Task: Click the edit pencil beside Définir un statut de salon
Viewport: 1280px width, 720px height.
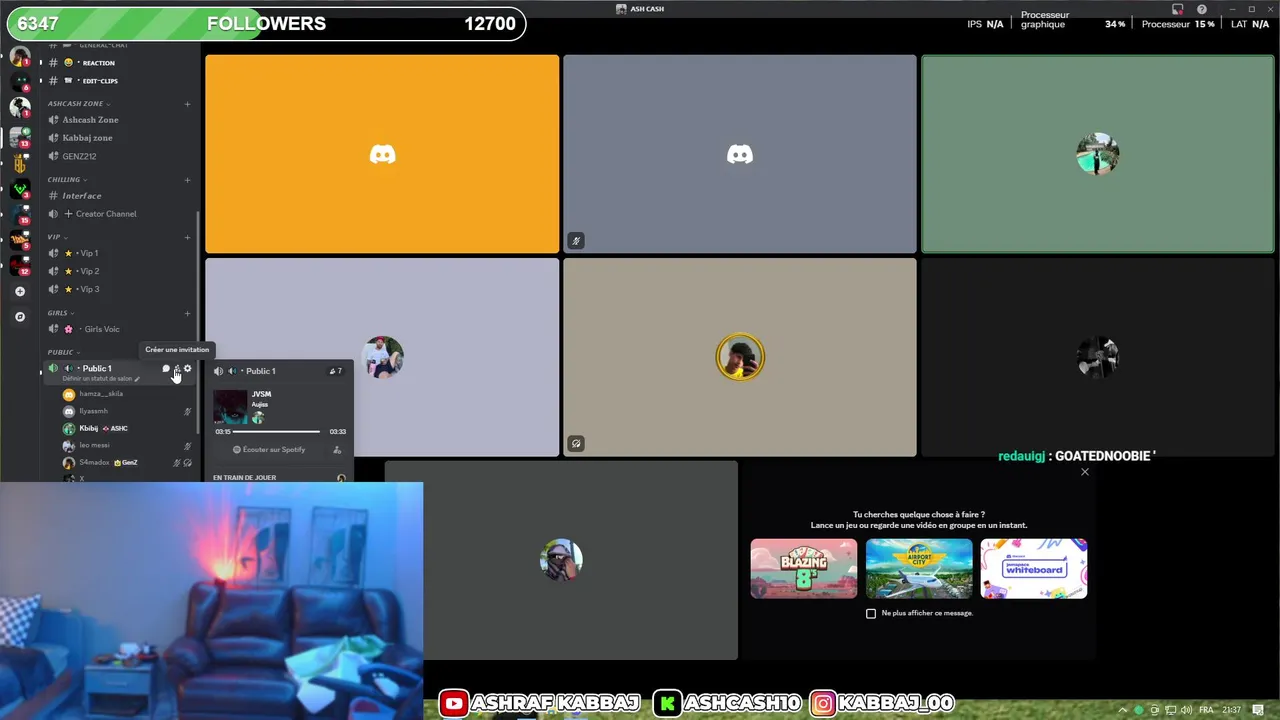Action: click(137, 379)
